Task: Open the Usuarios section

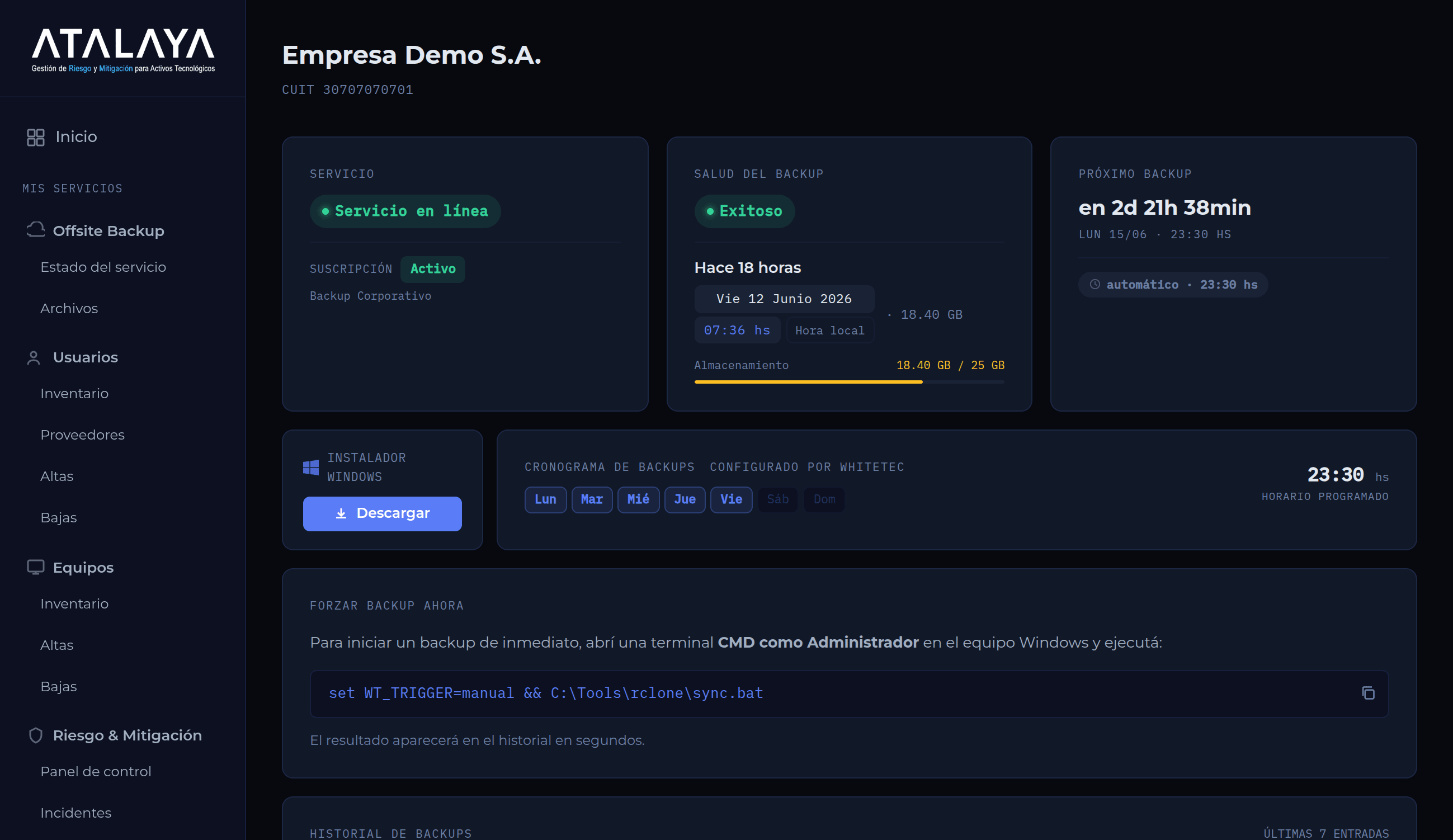Action: [86, 357]
